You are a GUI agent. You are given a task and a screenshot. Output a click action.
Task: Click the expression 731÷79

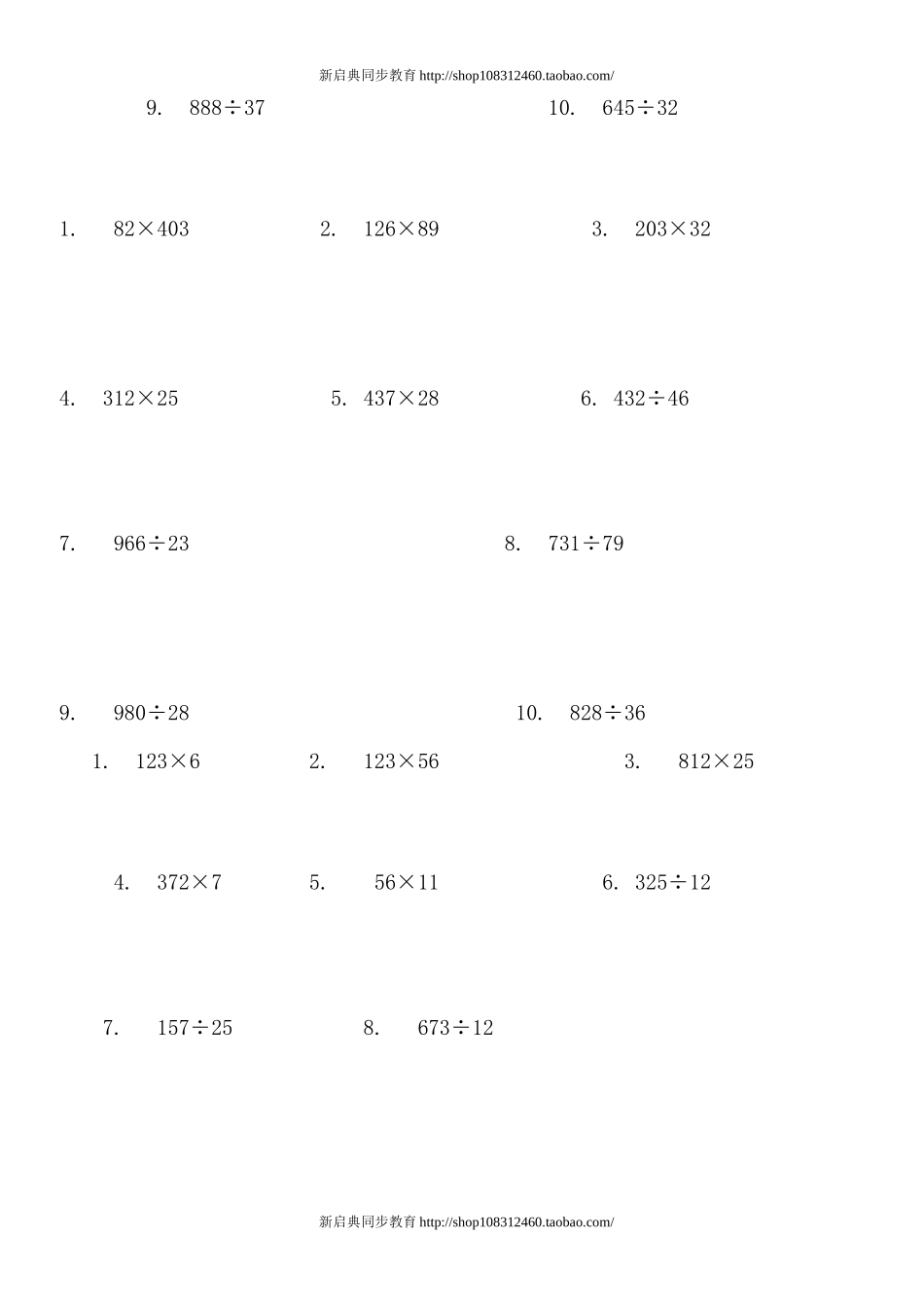pyautogui.click(x=586, y=544)
